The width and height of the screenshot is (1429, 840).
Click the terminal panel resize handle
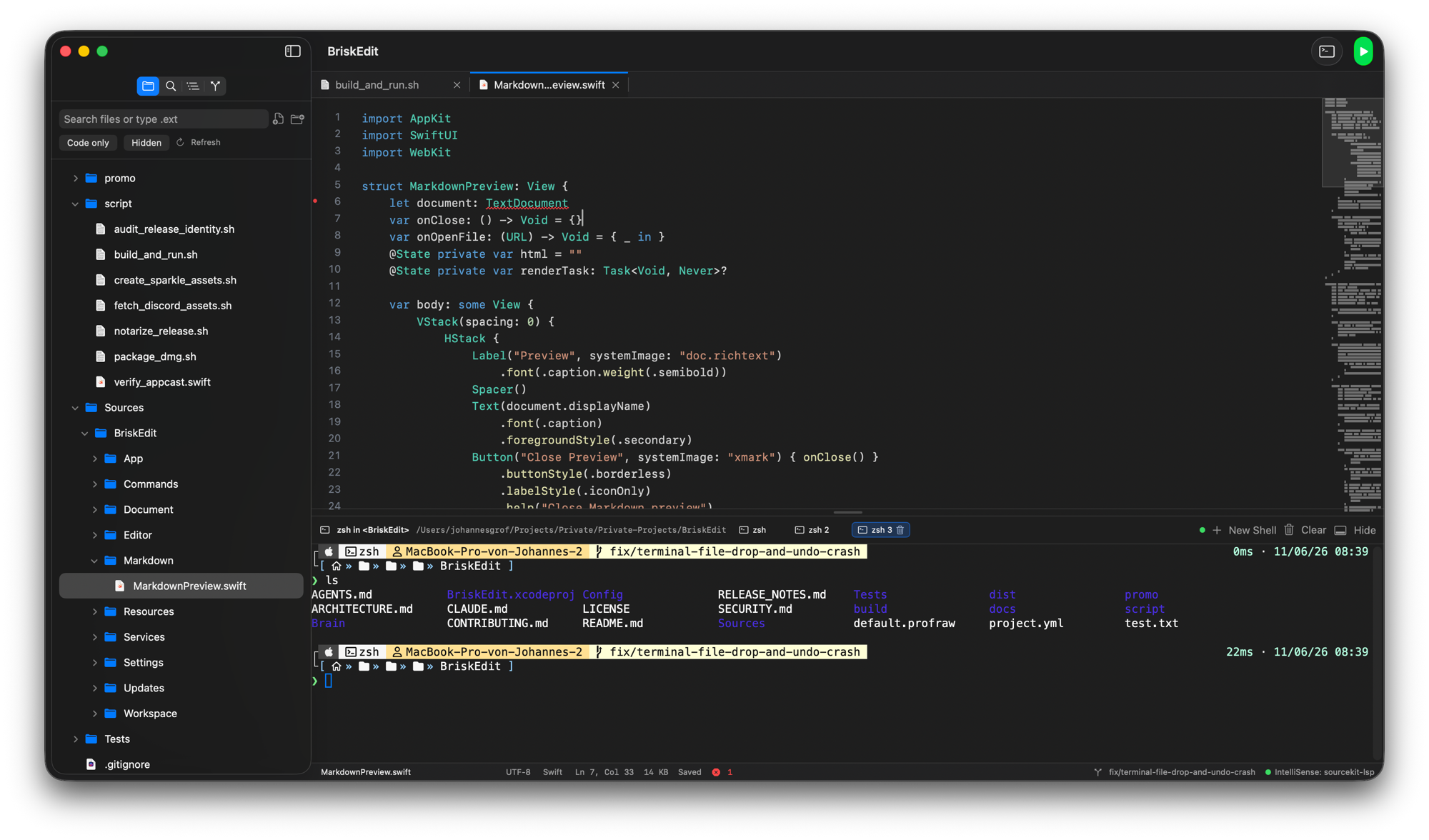pos(847,512)
